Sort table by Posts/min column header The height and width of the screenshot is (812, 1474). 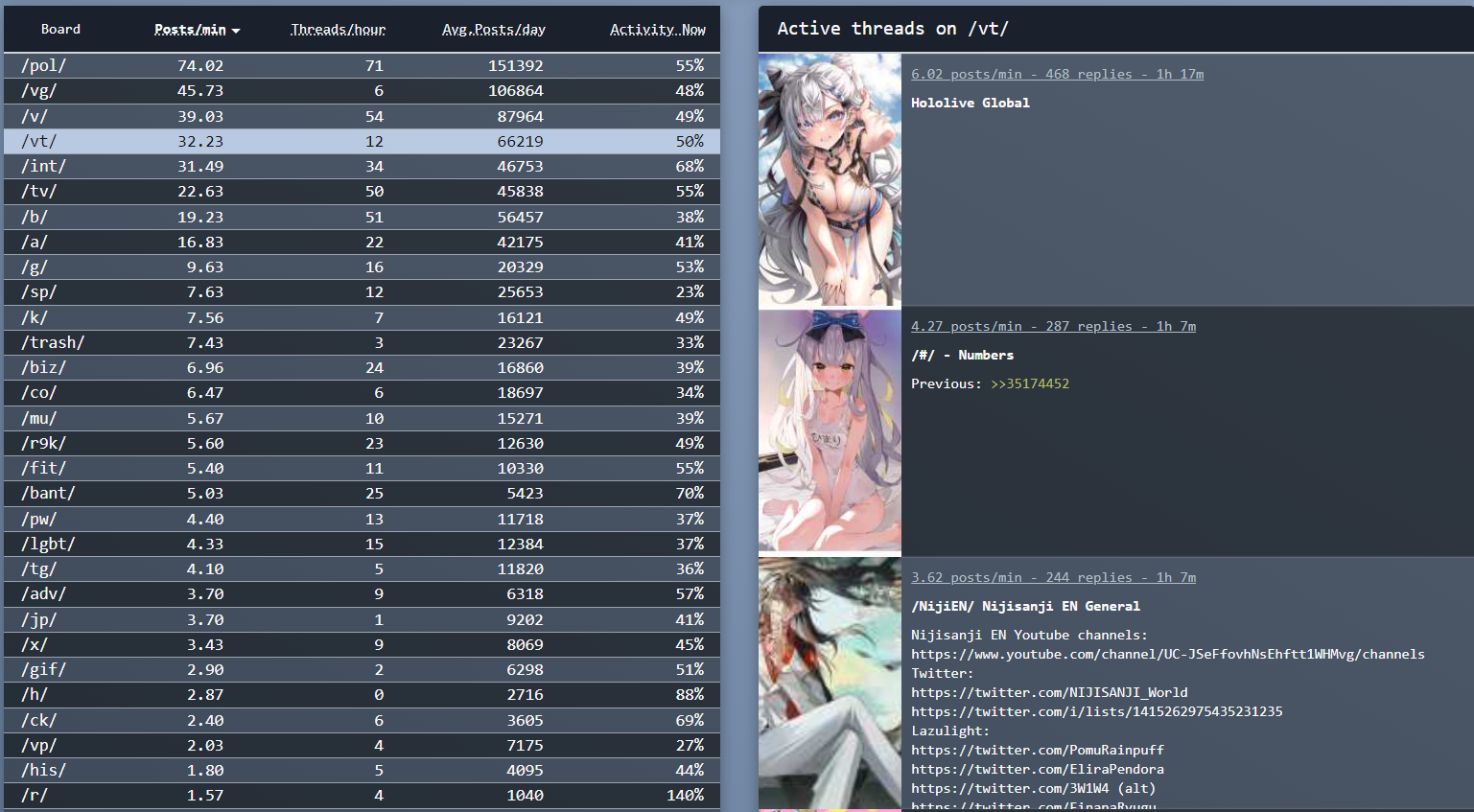tap(197, 30)
